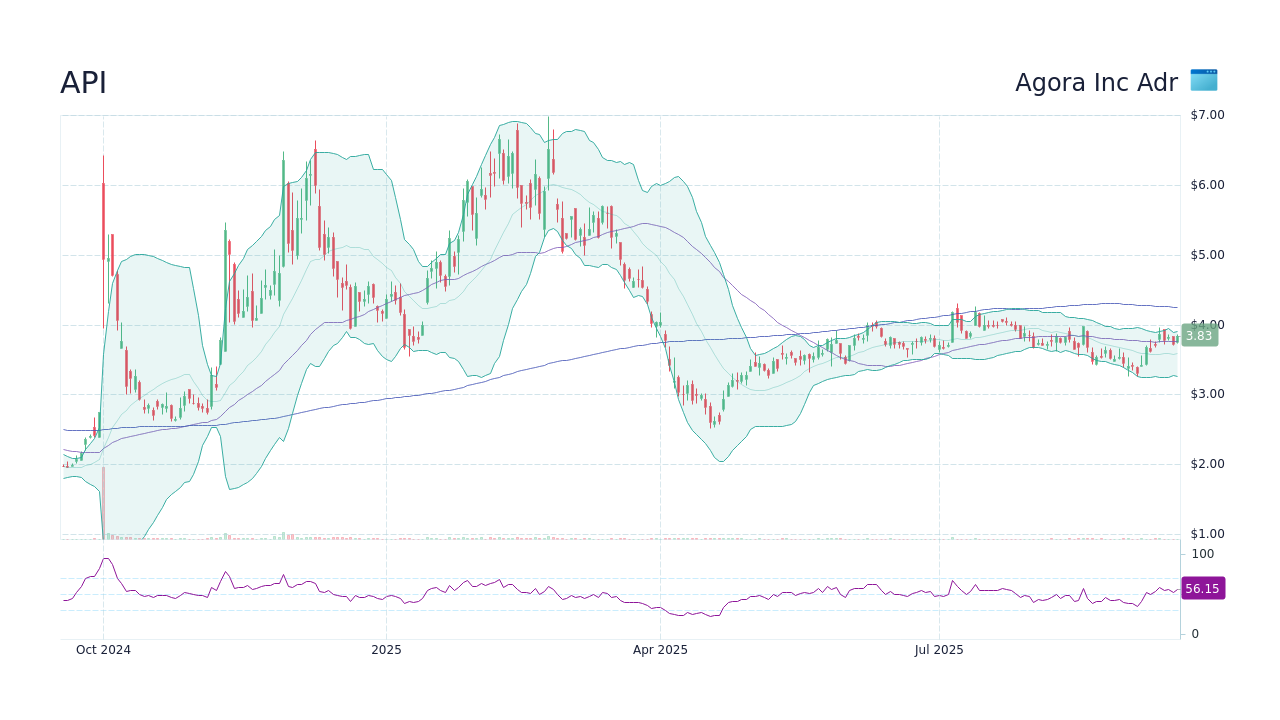Click the tall green candlestick near the chart peak
The height and width of the screenshot is (720, 1280).
(548, 160)
